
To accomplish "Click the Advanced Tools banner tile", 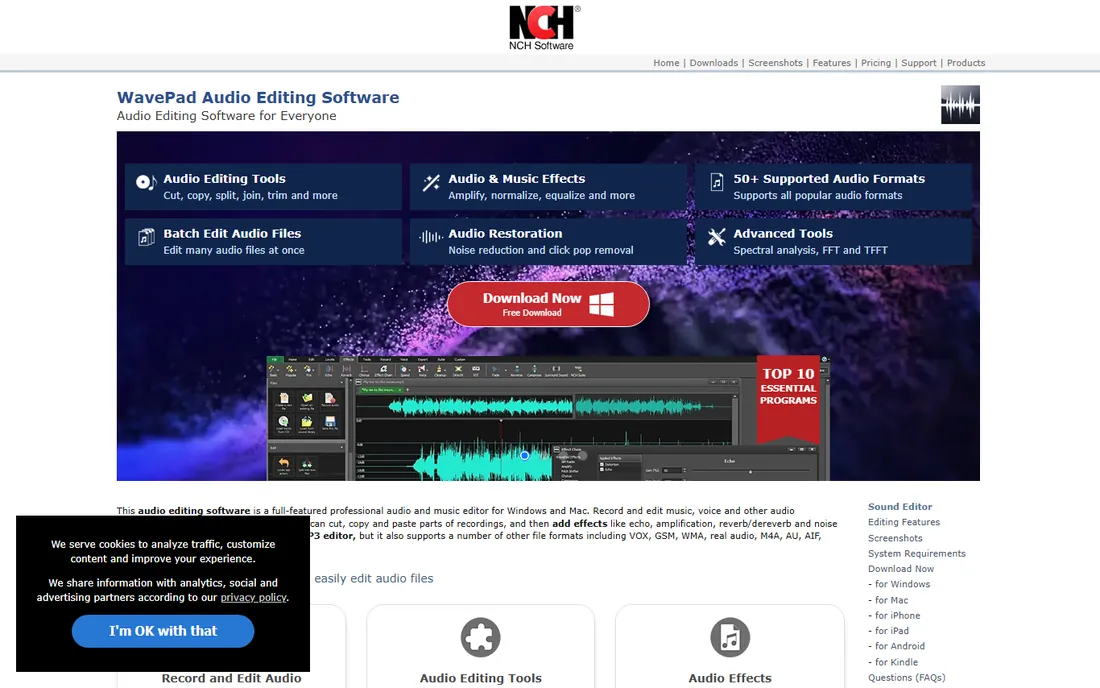I will tap(833, 241).
